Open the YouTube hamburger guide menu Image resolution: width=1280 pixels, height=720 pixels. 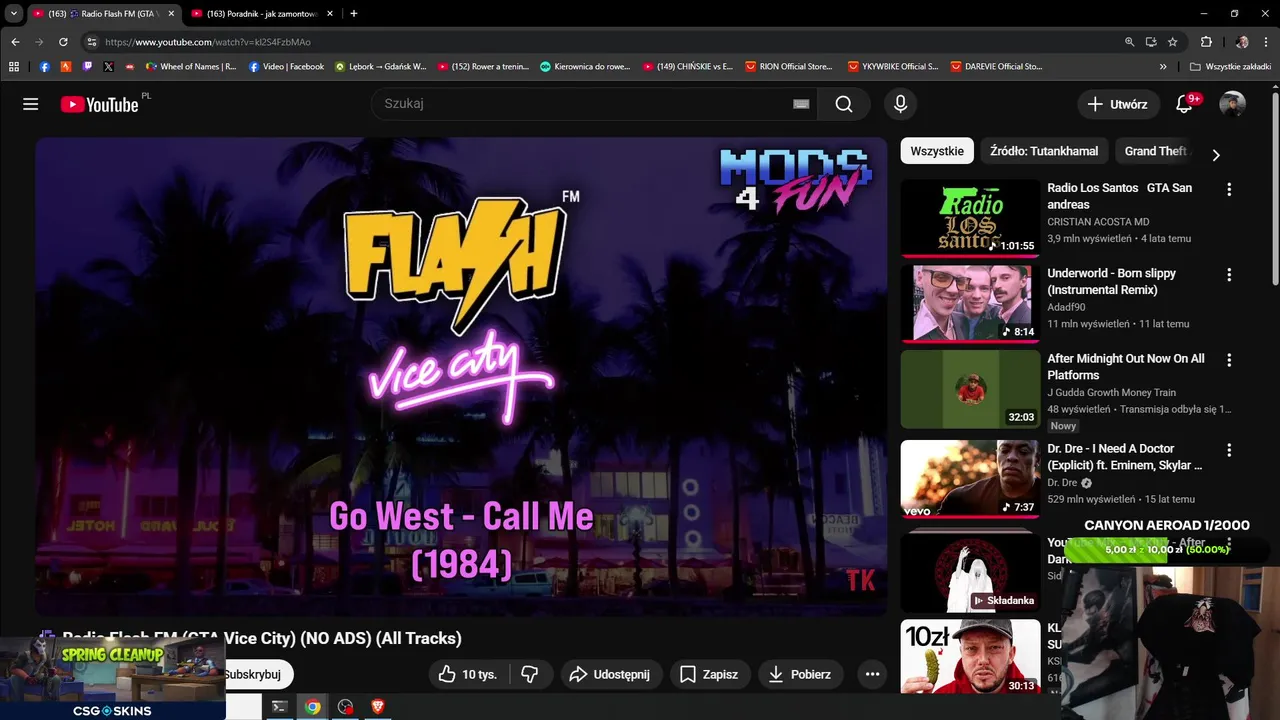31,104
